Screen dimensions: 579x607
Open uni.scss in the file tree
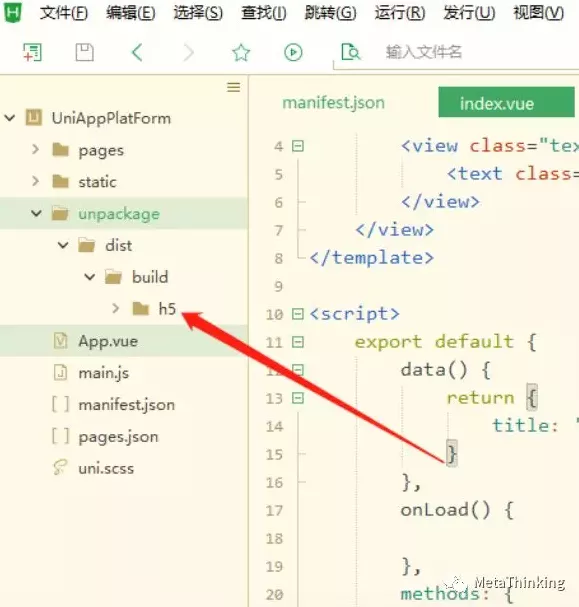pyautogui.click(x=106, y=469)
